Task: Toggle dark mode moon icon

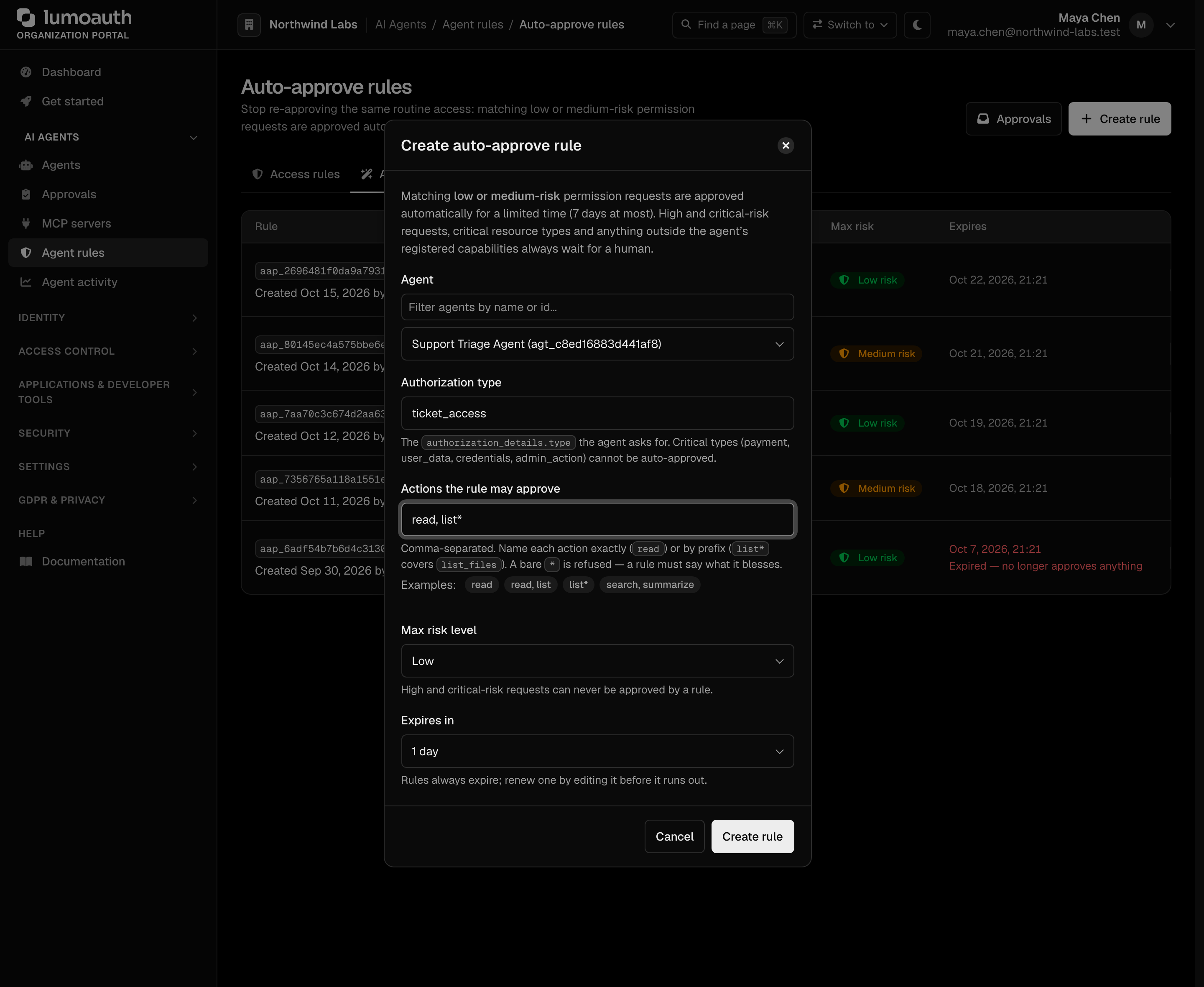Action: [x=917, y=24]
